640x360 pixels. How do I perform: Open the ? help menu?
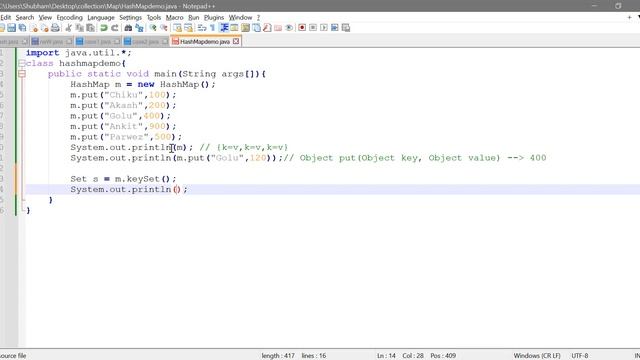(x=258, y=18)
